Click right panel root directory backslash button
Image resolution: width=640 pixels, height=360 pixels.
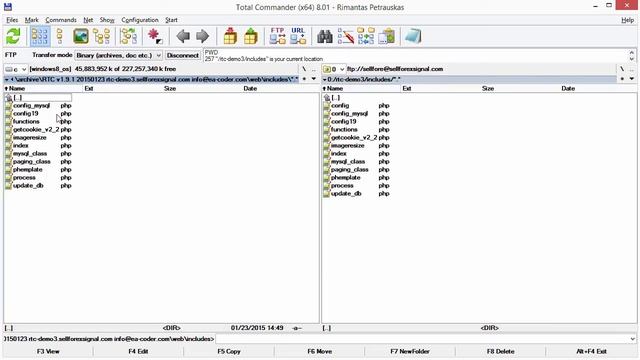coord(622,69)
